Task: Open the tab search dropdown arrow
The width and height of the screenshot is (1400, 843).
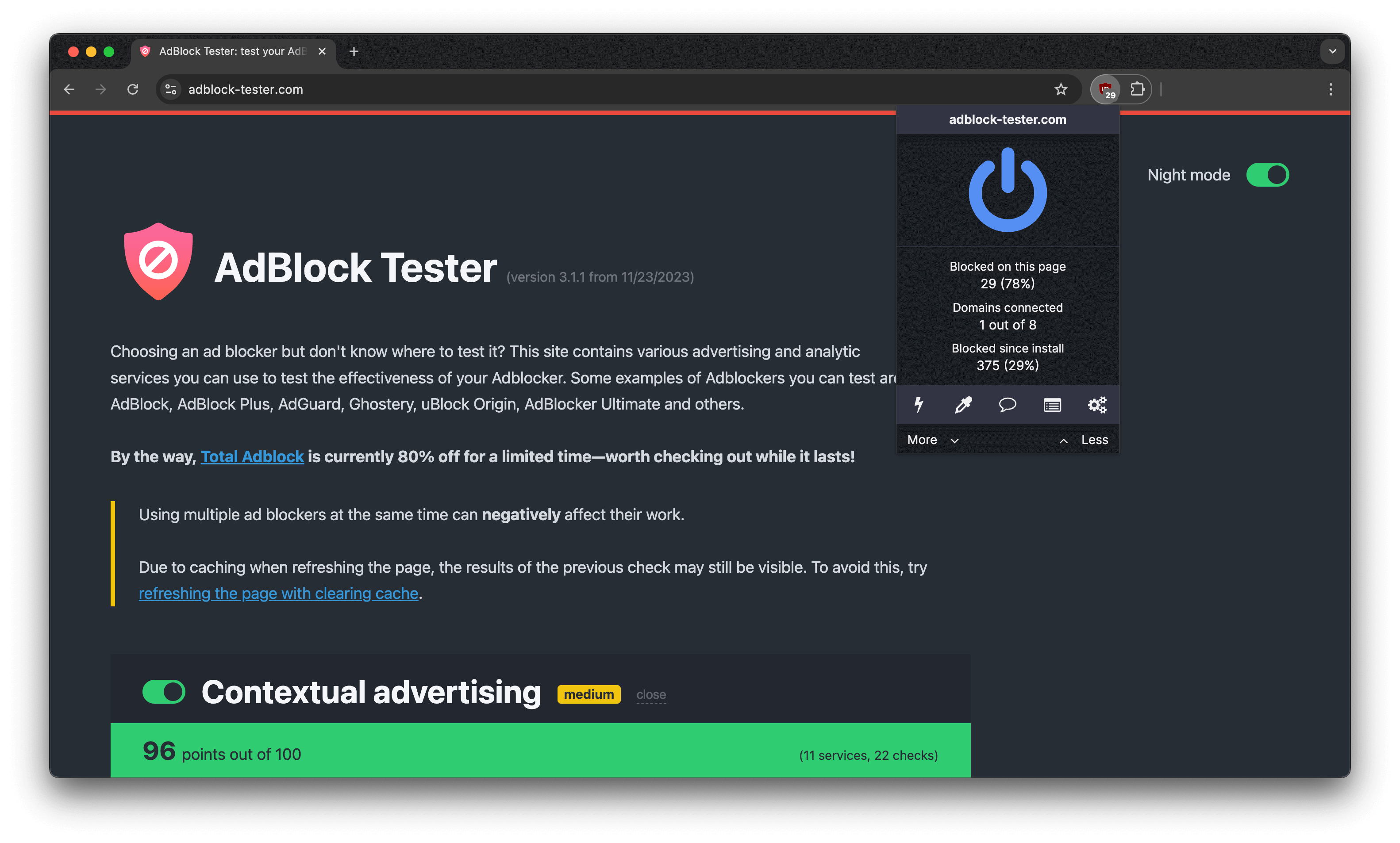Action: (x=1332, y=51)
